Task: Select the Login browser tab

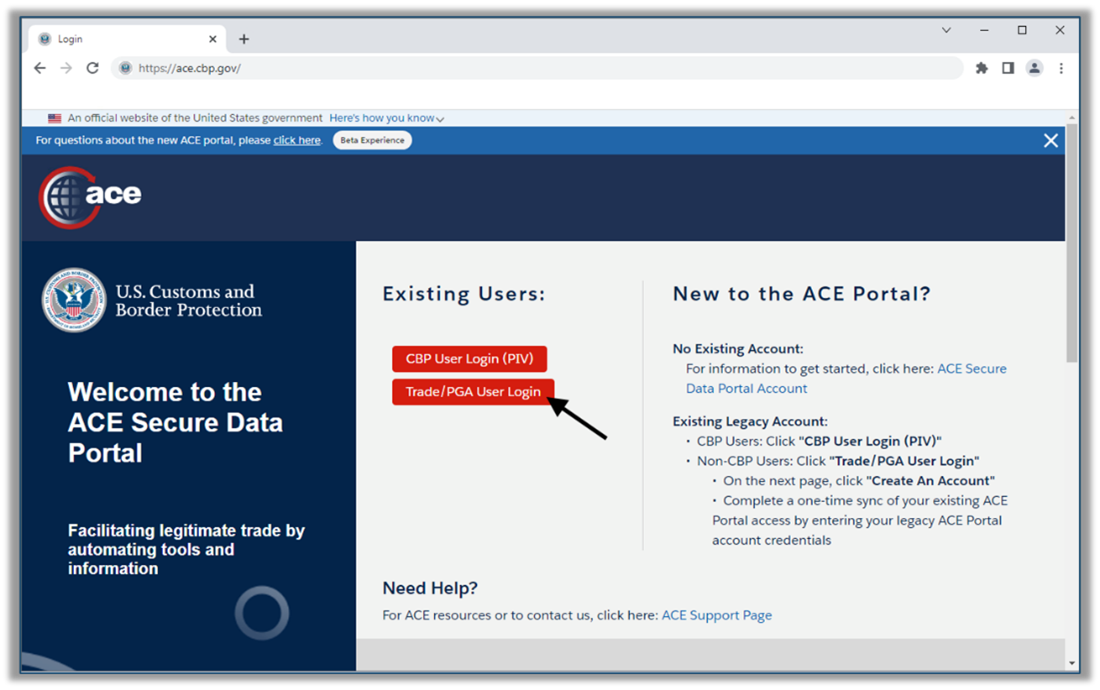Action: 127,39
